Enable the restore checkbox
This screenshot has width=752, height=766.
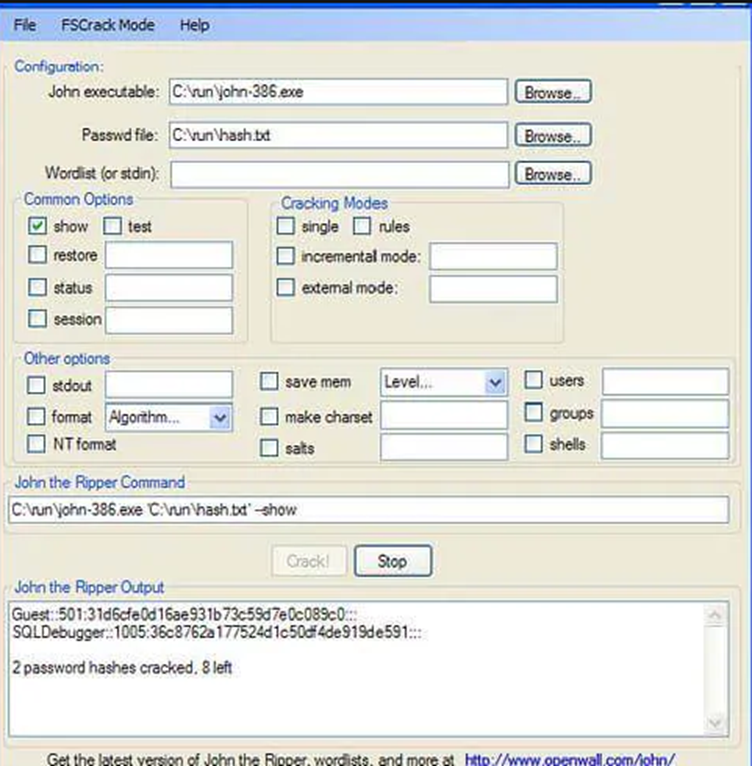point(38,255)
